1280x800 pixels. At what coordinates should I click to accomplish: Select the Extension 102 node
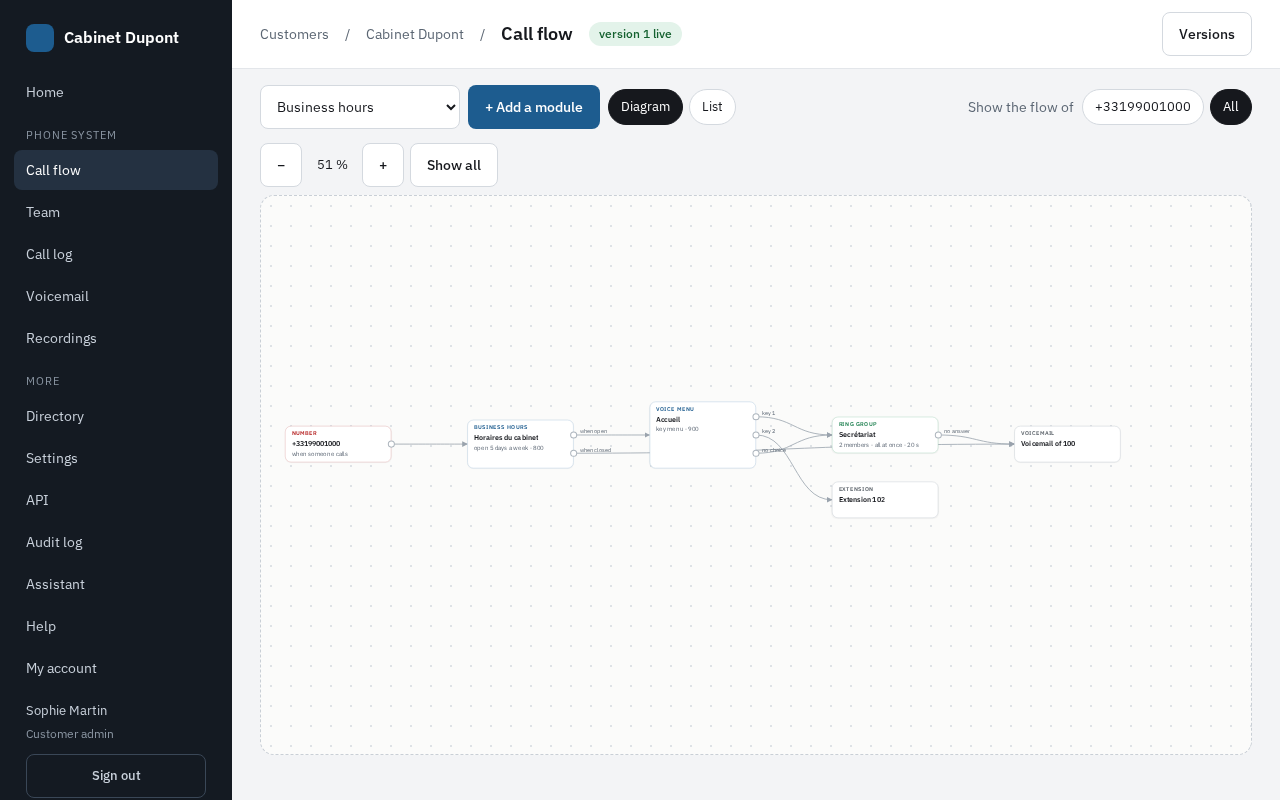point(885,500)
